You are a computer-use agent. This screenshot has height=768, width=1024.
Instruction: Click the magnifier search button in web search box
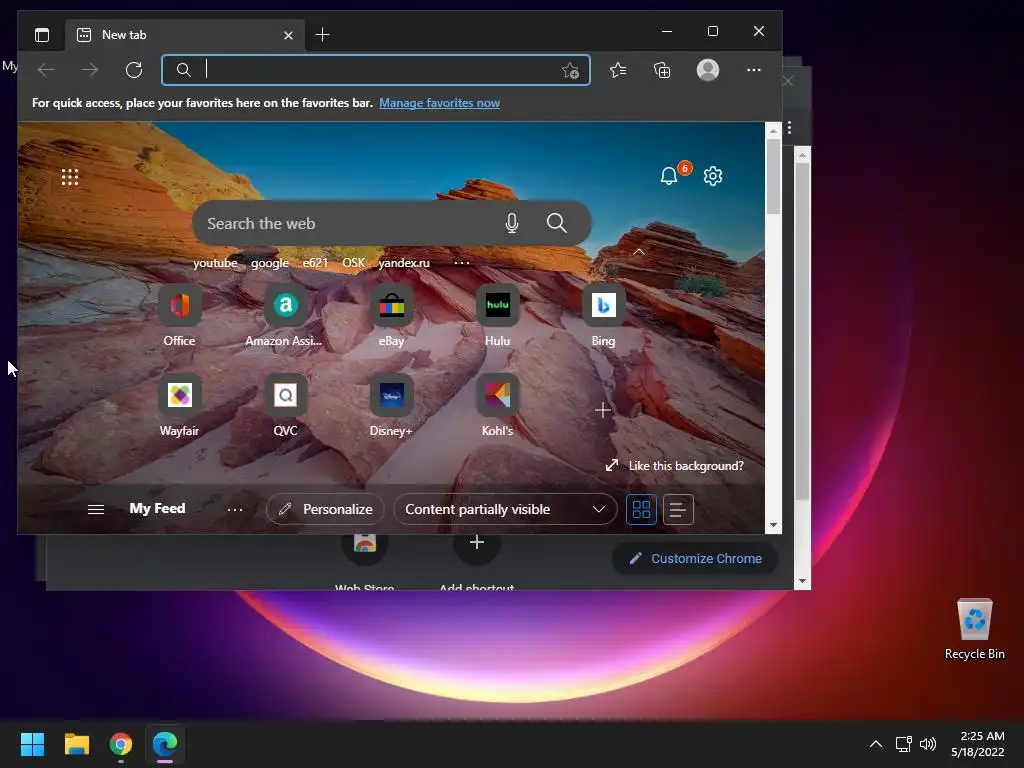pyautogui.click(x=556, y=223)
